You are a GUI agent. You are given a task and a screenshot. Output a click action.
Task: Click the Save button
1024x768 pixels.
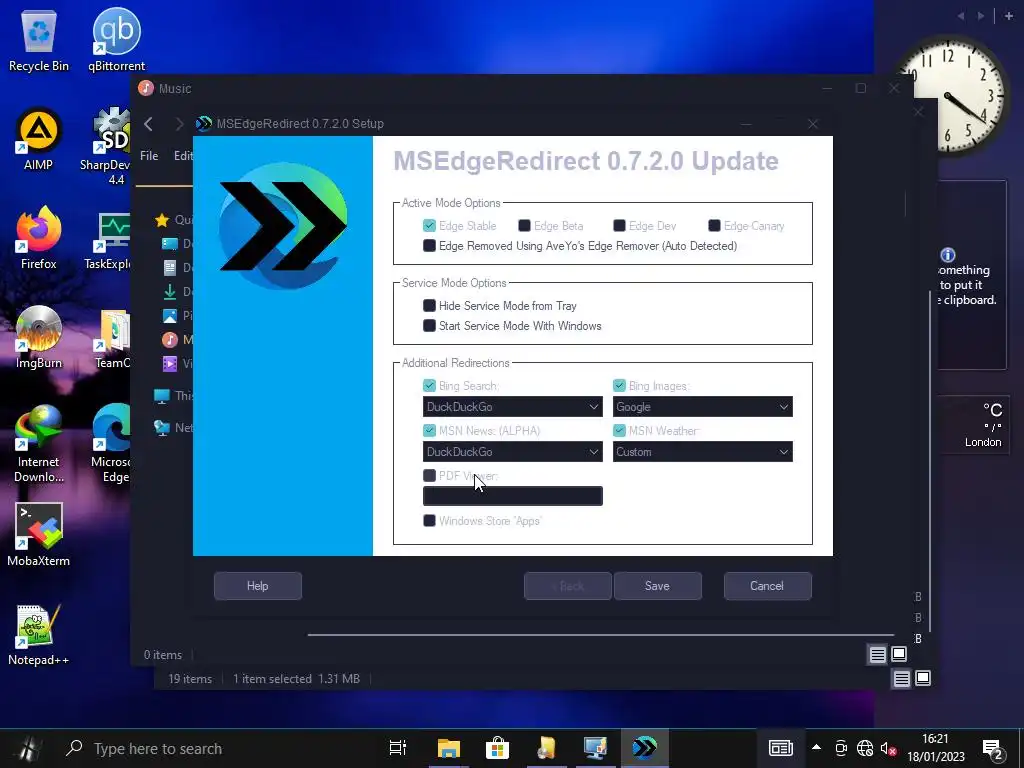coord(658,586)
